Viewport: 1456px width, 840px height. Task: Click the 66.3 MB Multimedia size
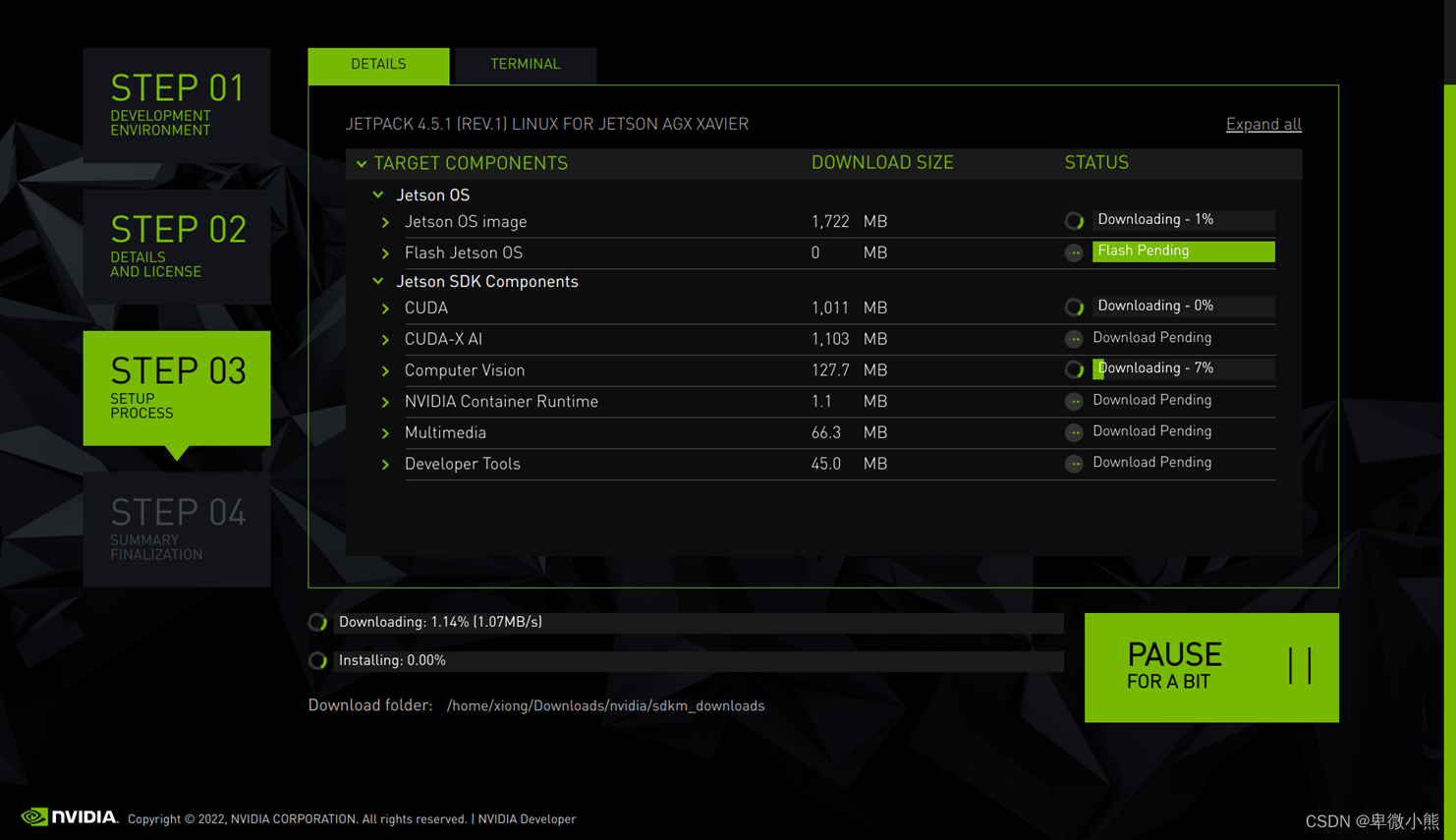coord(849,433)
